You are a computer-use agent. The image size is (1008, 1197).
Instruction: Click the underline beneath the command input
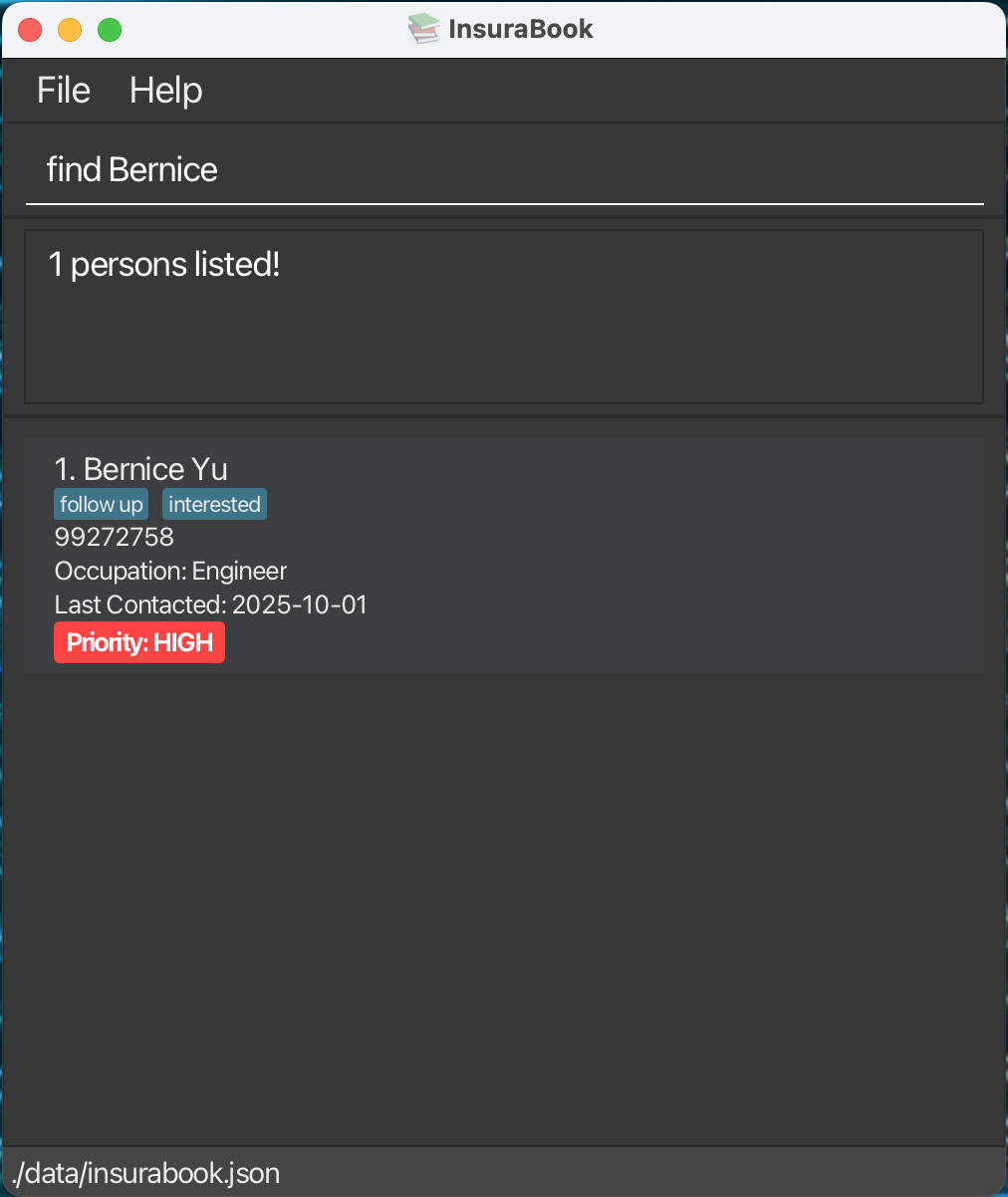(x=504, y=204)
